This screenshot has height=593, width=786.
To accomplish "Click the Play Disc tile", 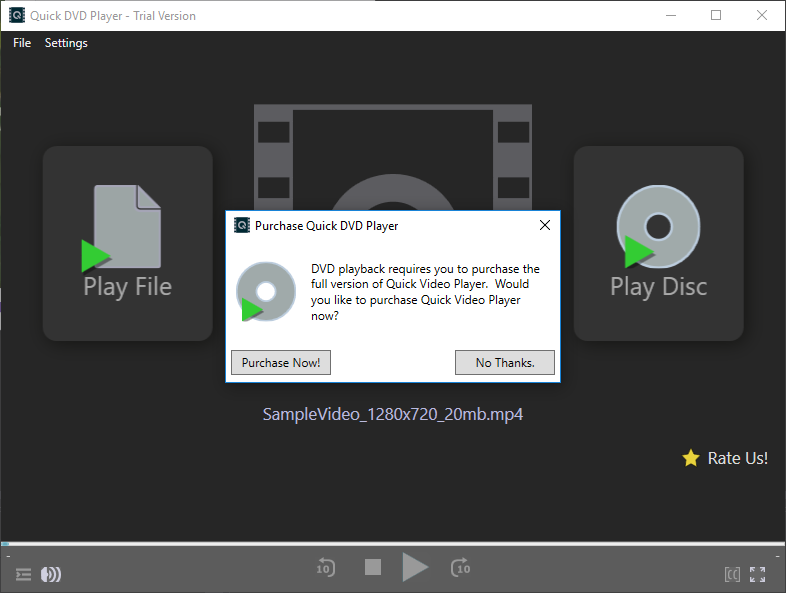I will [x=659, y=244].
